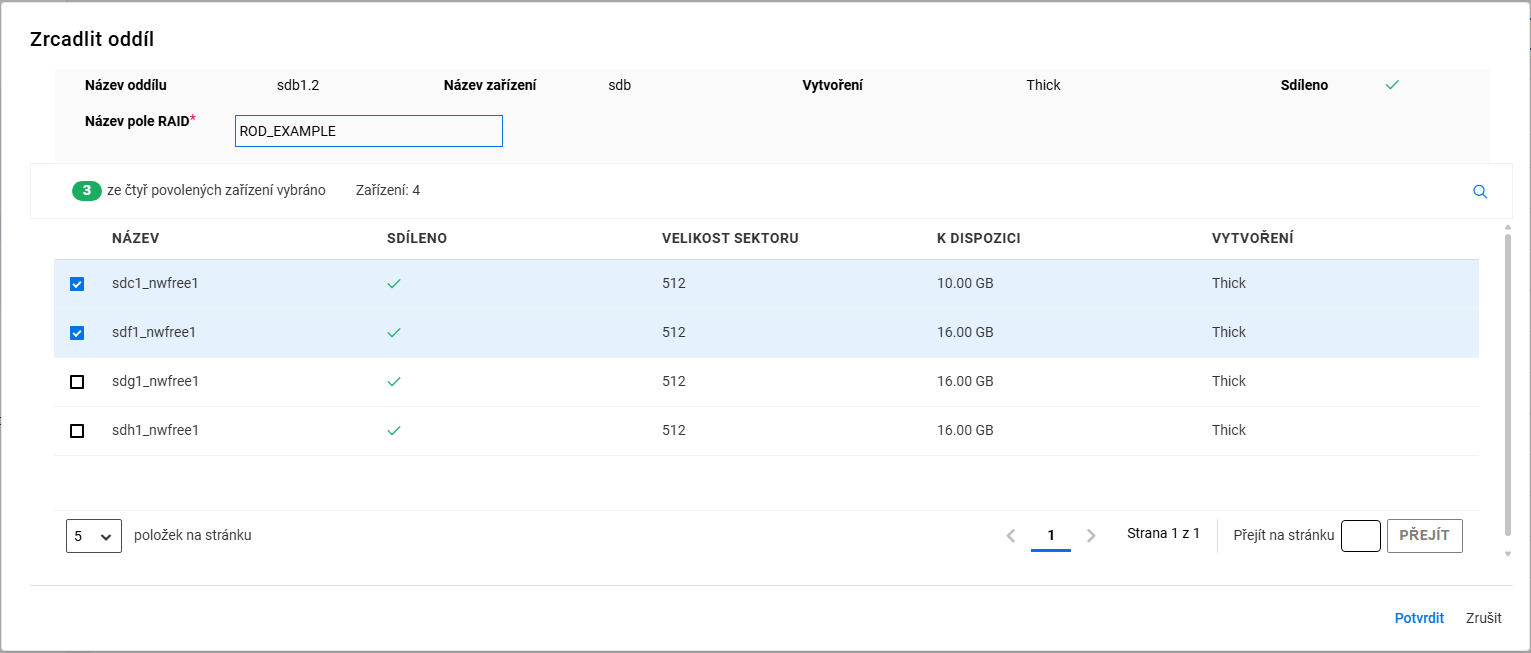Click the scrollbar down arrow
The width and height of the screenshot is (1531, 653).
point(1508,554)
